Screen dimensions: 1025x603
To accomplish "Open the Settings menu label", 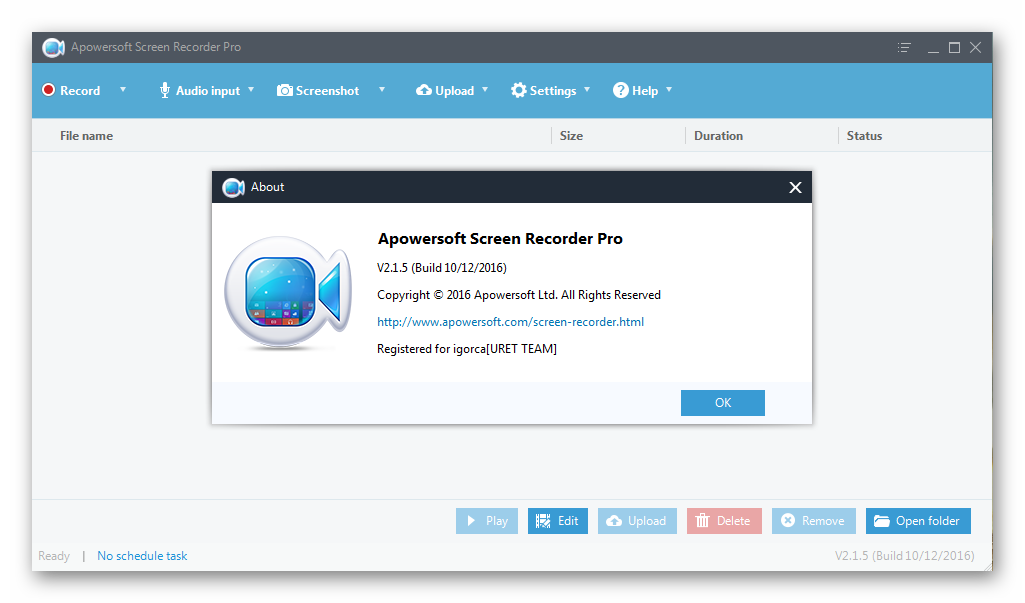I will 553,91.
